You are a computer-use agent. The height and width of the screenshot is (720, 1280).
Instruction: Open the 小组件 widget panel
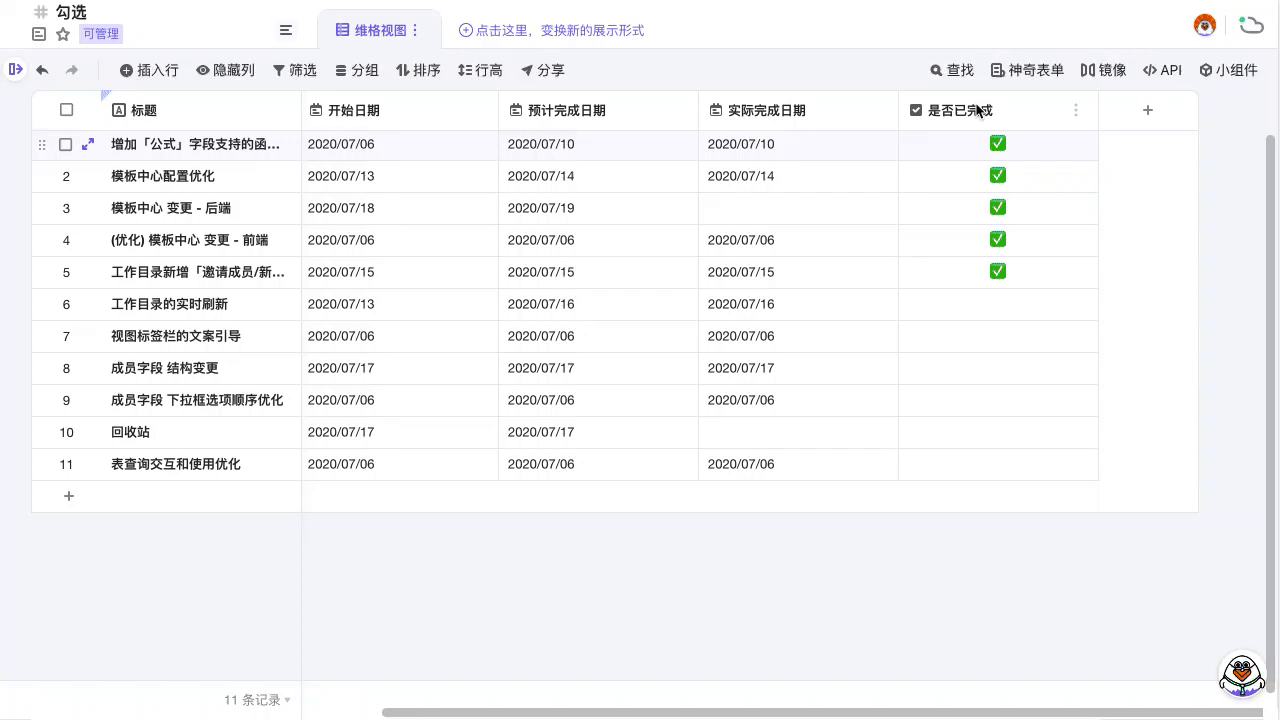1228,70
